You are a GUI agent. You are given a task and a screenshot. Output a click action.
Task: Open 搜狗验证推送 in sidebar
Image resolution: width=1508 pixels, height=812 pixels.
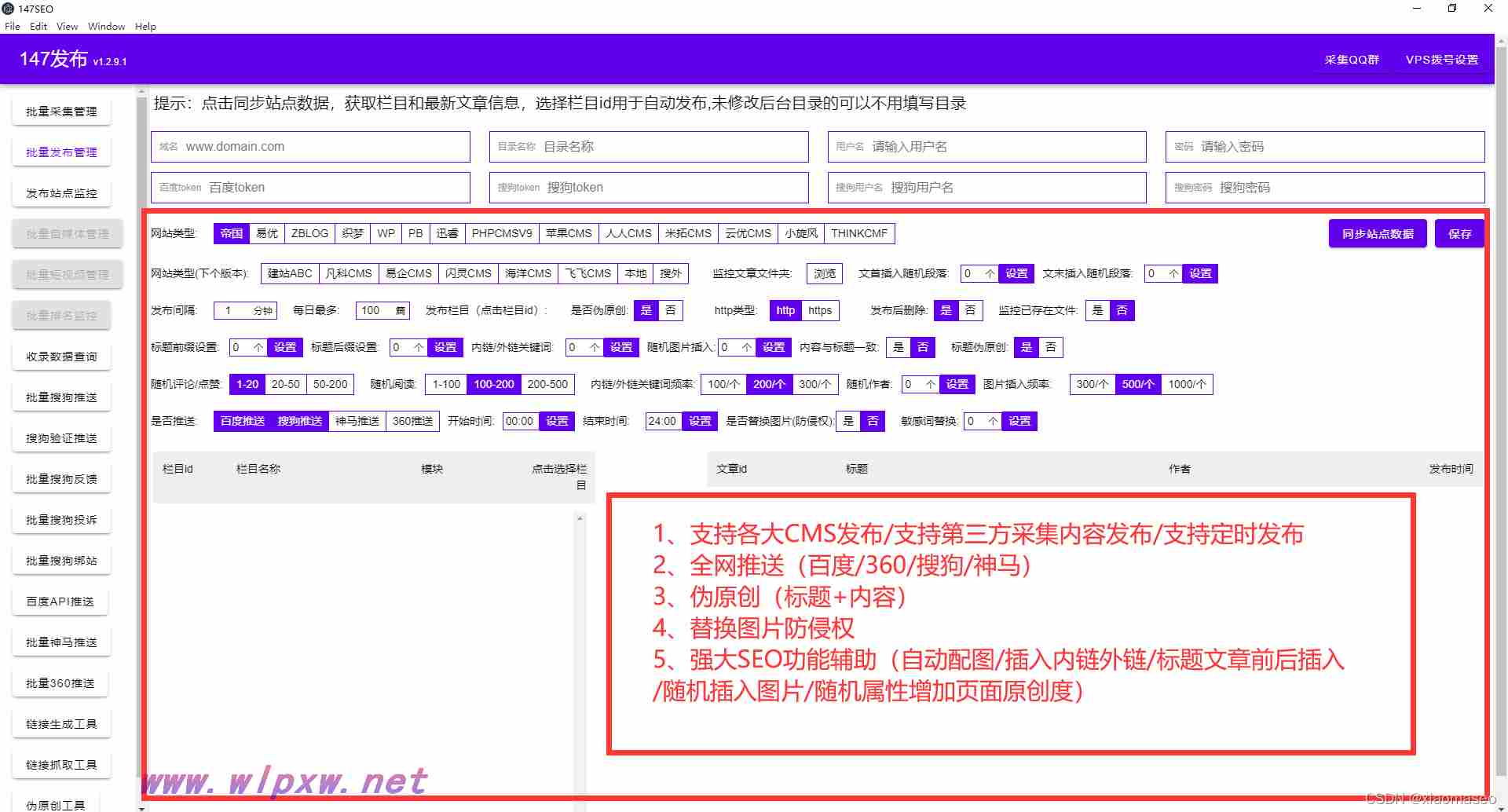(x=61, y=438)
